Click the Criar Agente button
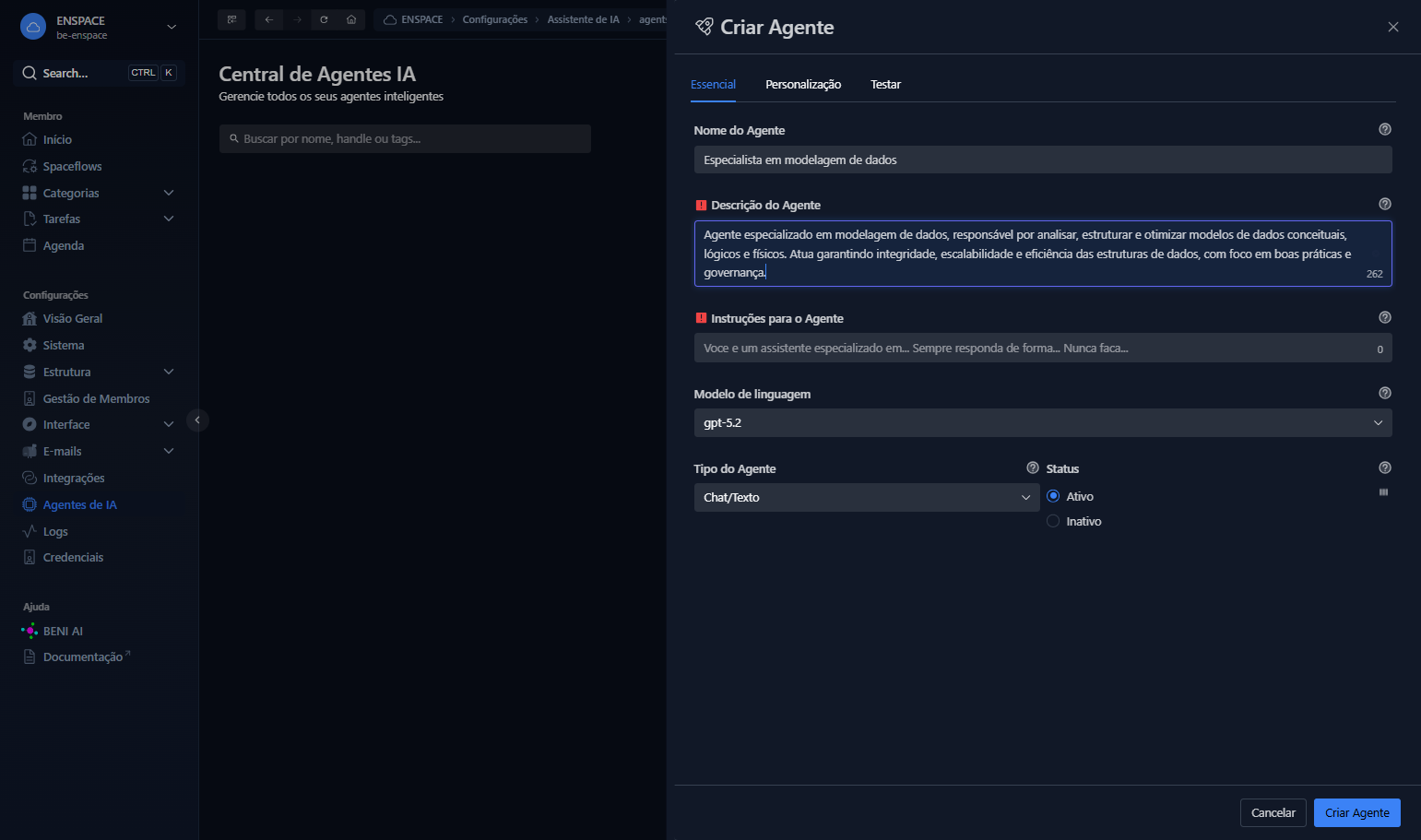1421x840 pixels. (1357, 813)
